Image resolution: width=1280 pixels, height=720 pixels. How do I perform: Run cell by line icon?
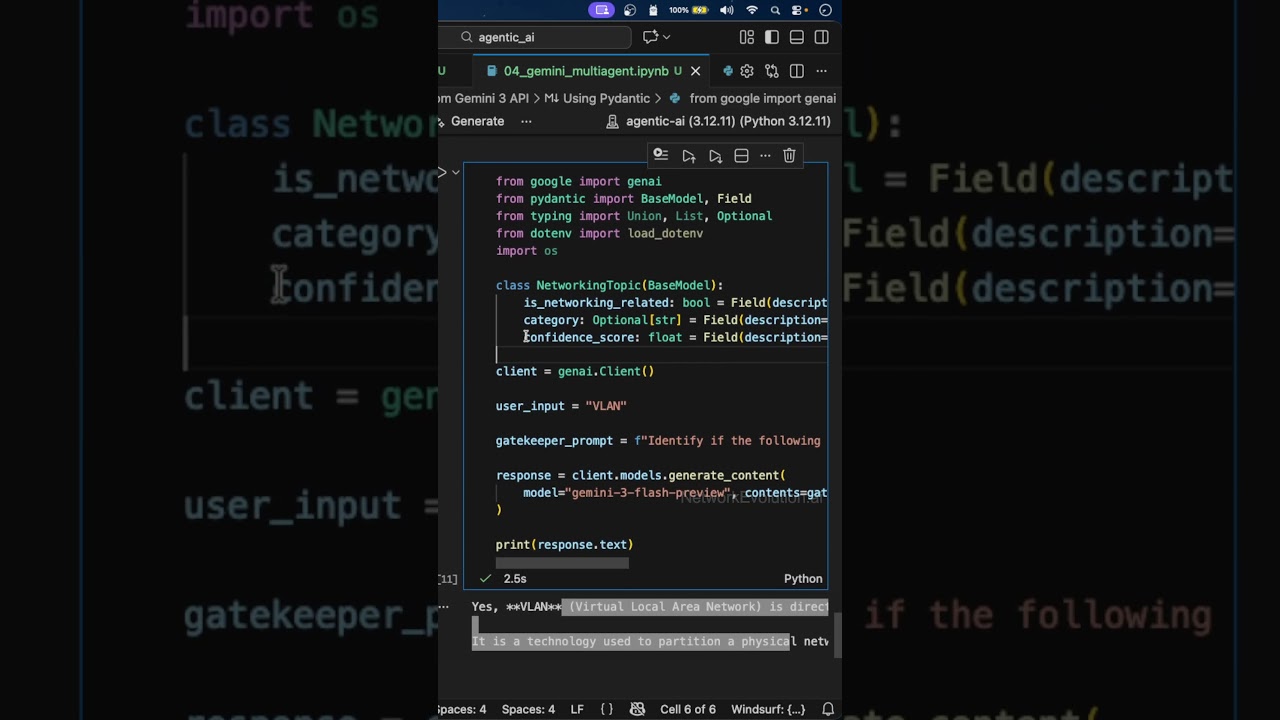661,155
